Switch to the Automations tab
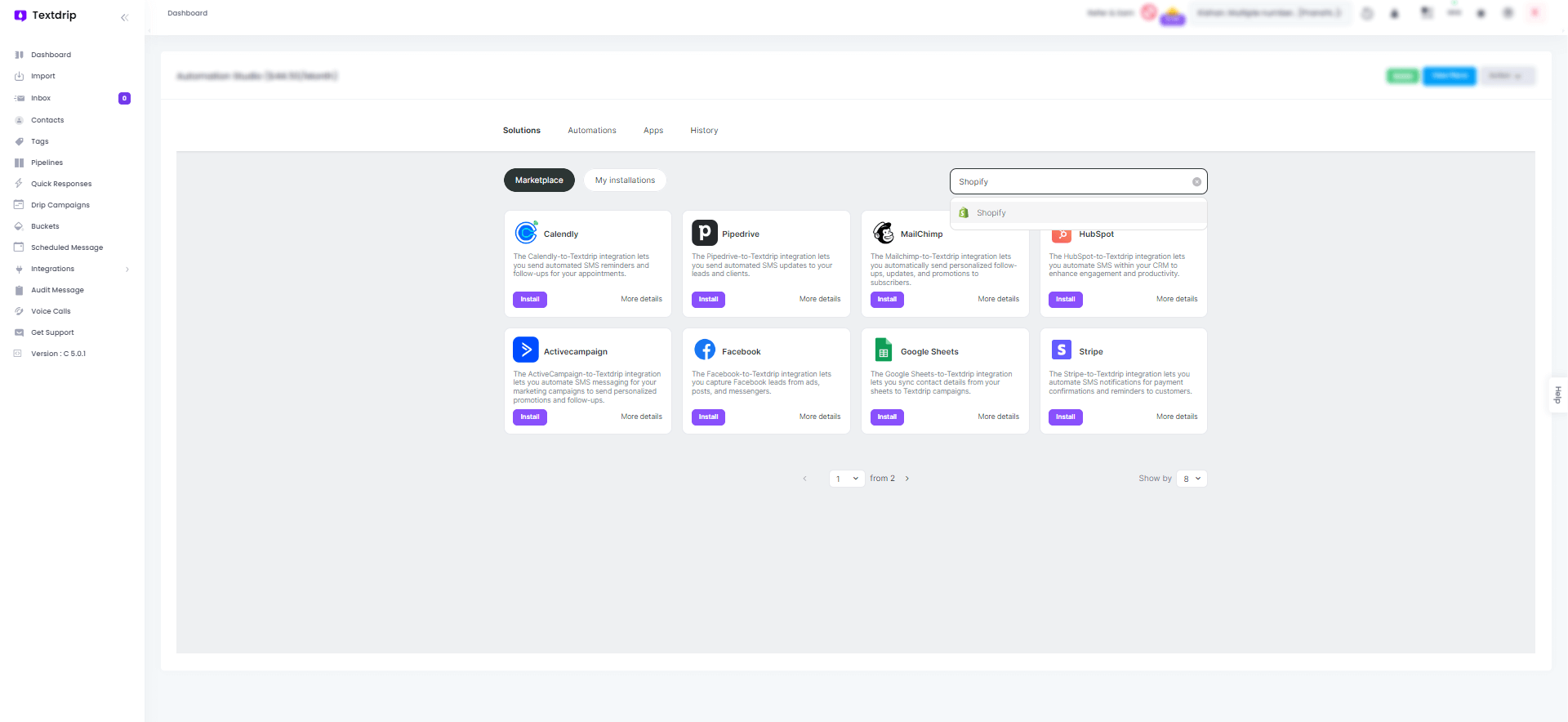Image resolution: width=1568 pixels, height=722 pixels. pyautogui.click(x=592, y=131)
